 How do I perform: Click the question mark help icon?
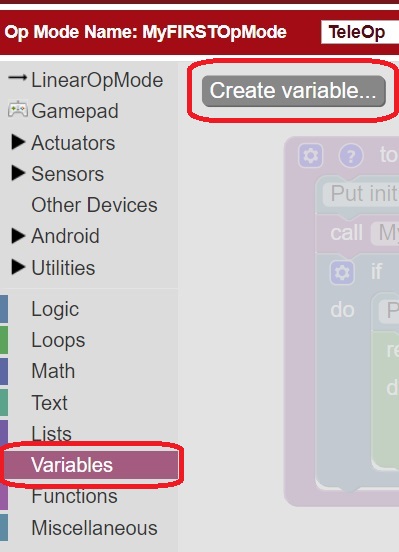pyautogui.click(x=351, y=155)
